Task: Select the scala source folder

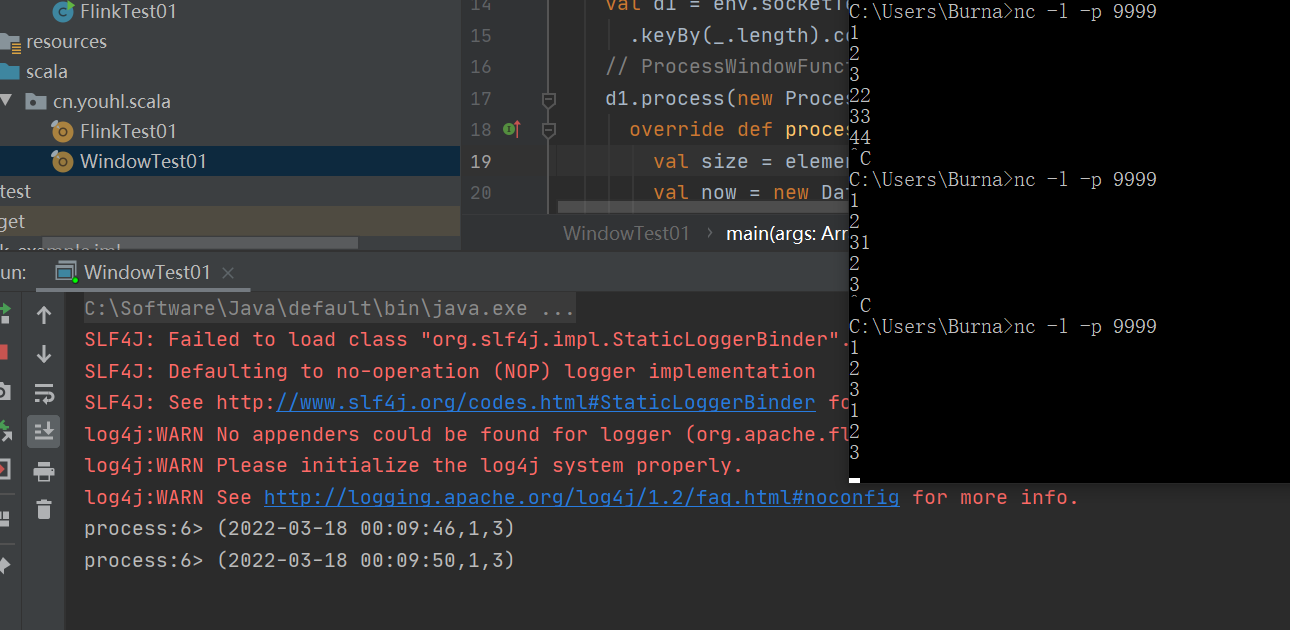Action: click(x=47, y=72)
